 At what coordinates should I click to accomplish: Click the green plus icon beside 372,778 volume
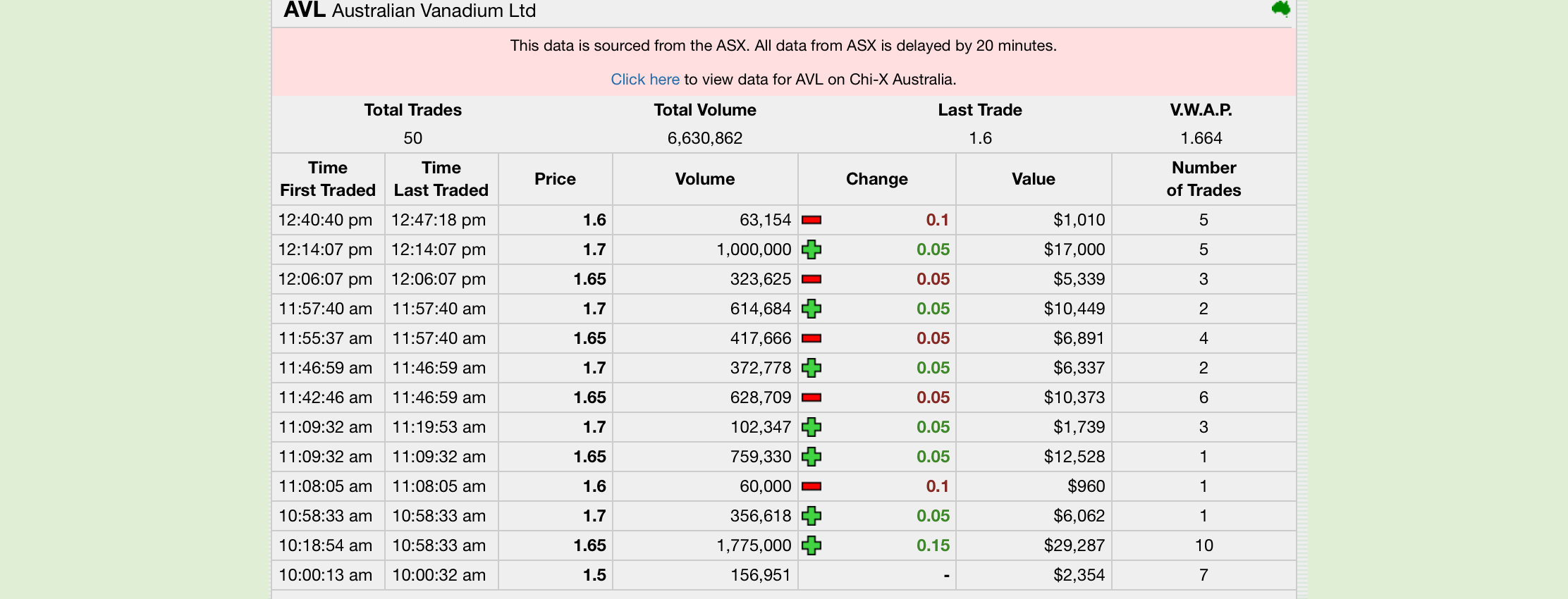click(x=811, y=368)
